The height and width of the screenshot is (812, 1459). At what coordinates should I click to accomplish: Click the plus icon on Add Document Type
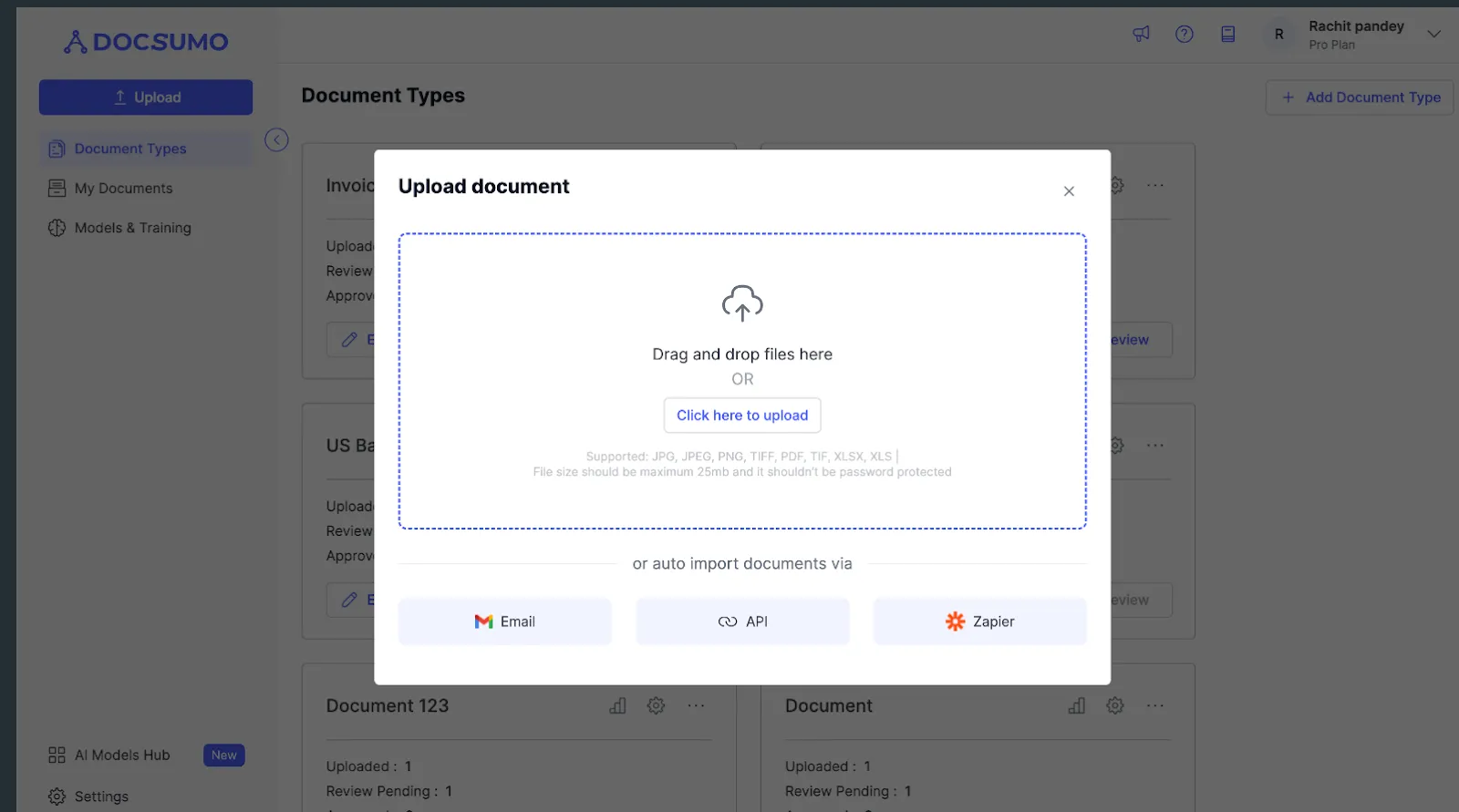click(x=1288, y=97)
